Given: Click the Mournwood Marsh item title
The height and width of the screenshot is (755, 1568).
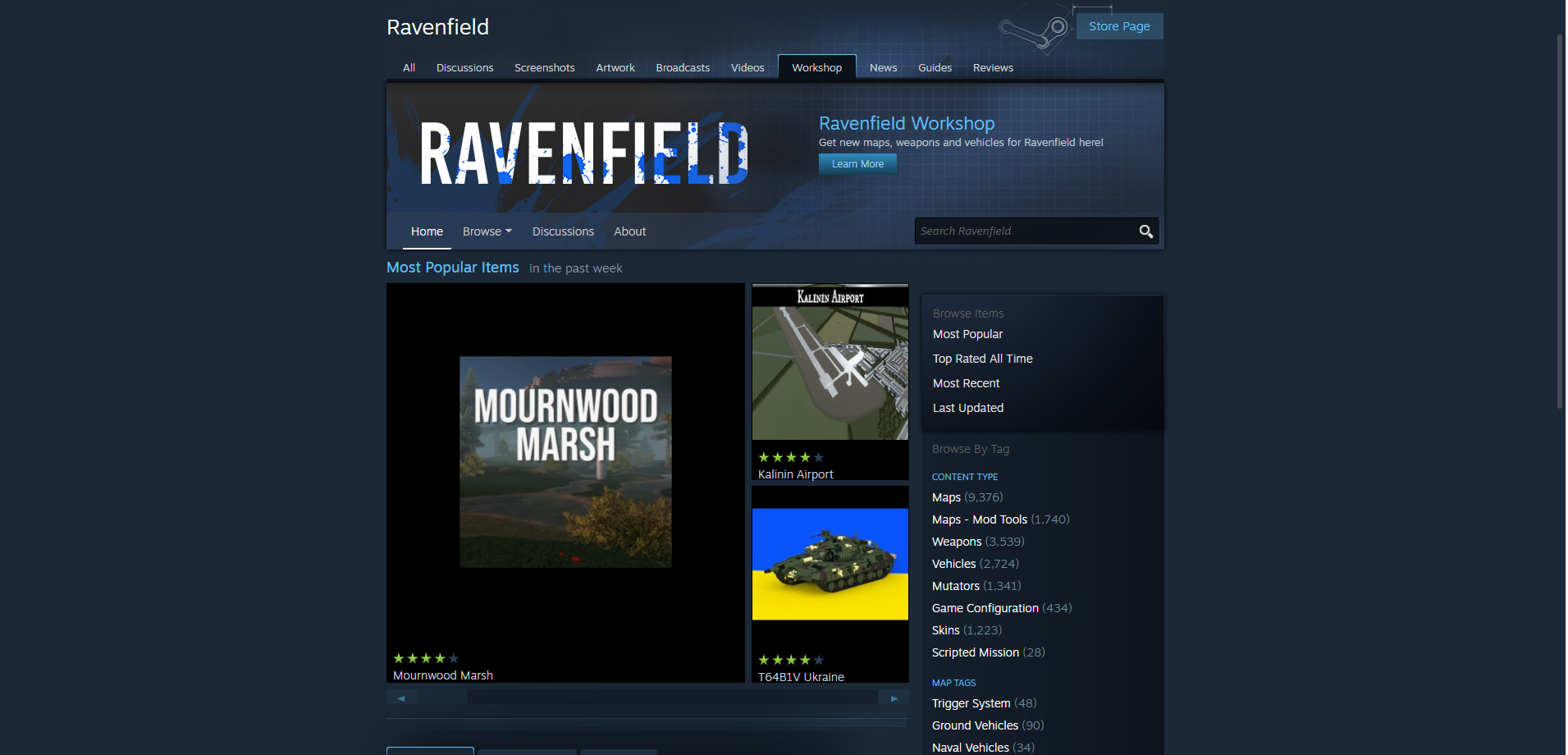Looking at the screenshot, I should (443, 675).
